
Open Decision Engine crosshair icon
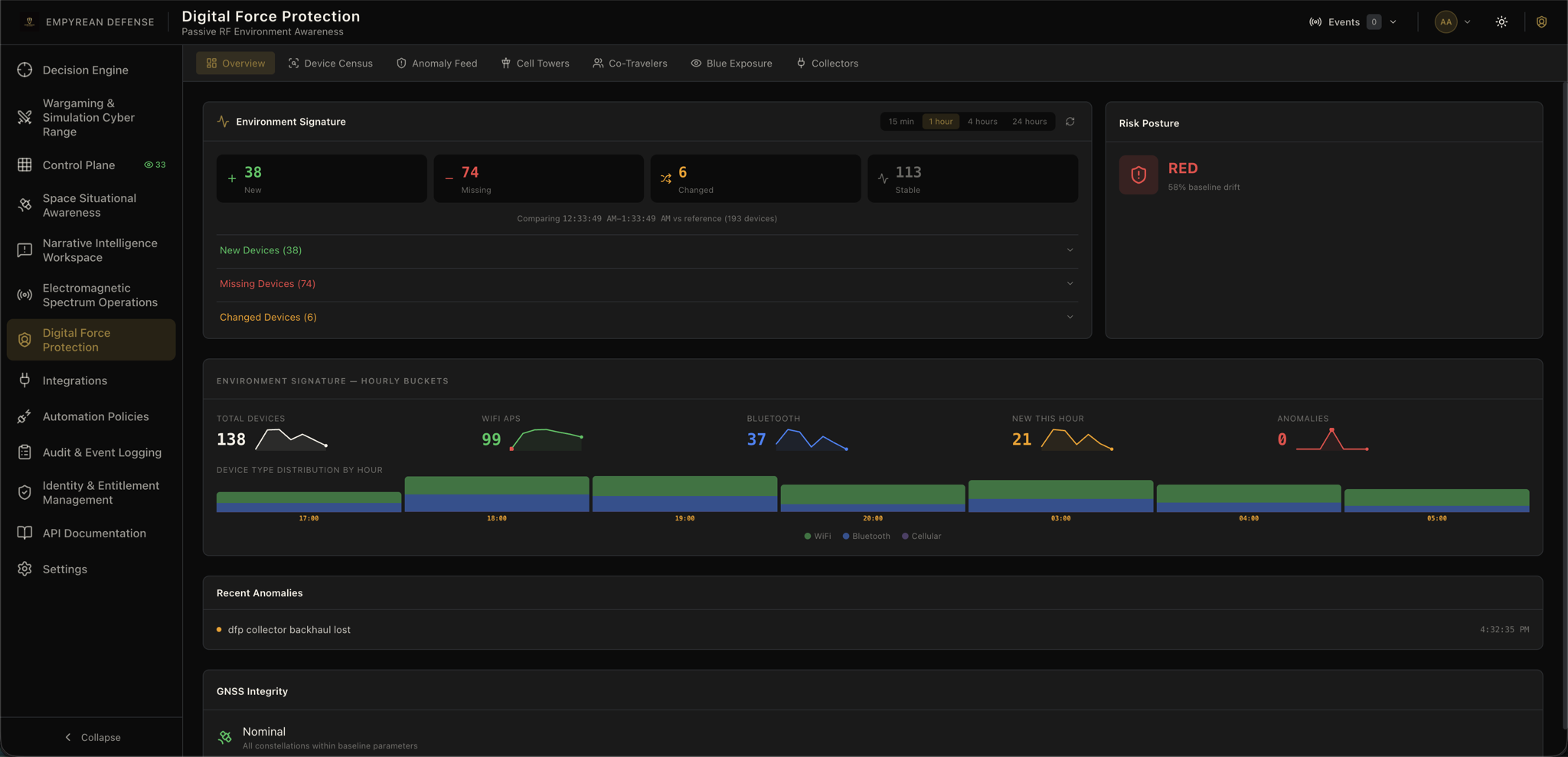(24, 70)
